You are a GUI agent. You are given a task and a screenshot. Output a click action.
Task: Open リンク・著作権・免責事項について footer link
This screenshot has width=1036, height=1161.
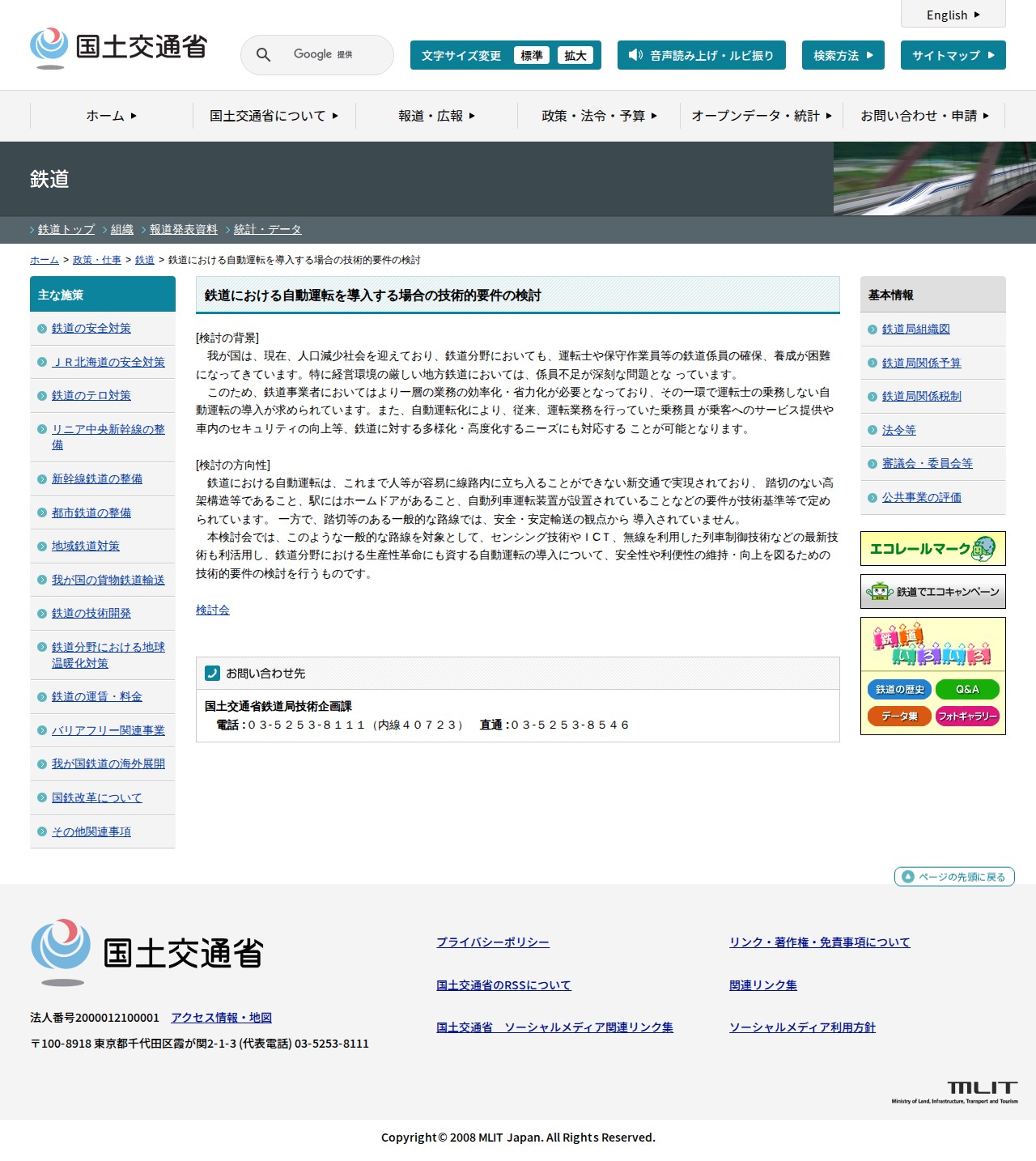(820, 942)
